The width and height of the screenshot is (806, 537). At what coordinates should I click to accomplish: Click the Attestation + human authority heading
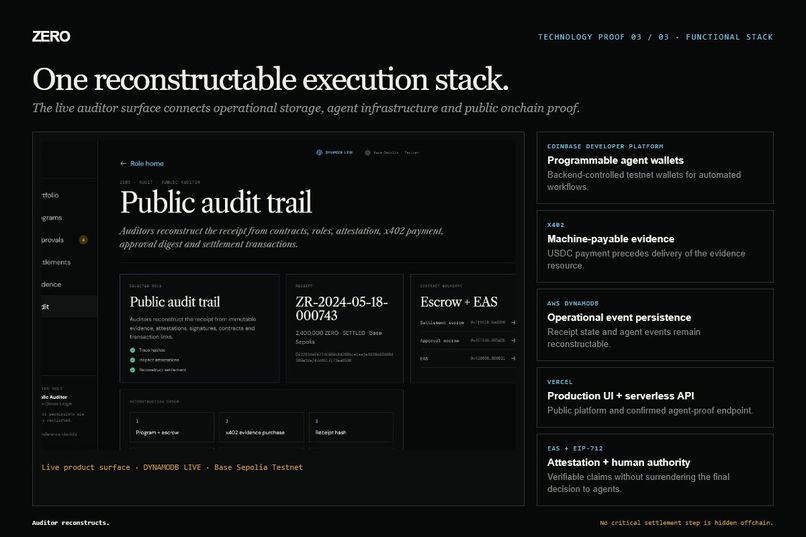[618, 462]
